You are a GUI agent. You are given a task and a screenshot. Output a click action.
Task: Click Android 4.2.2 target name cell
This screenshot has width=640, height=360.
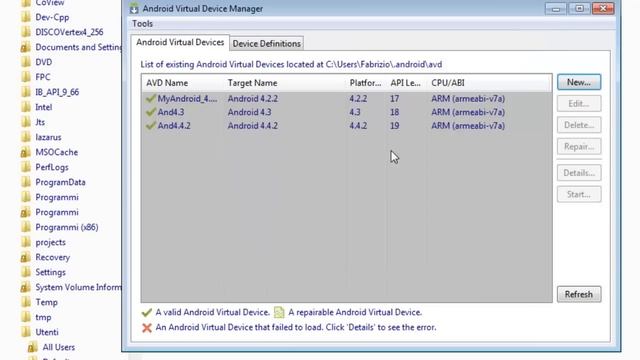[253, 99]
